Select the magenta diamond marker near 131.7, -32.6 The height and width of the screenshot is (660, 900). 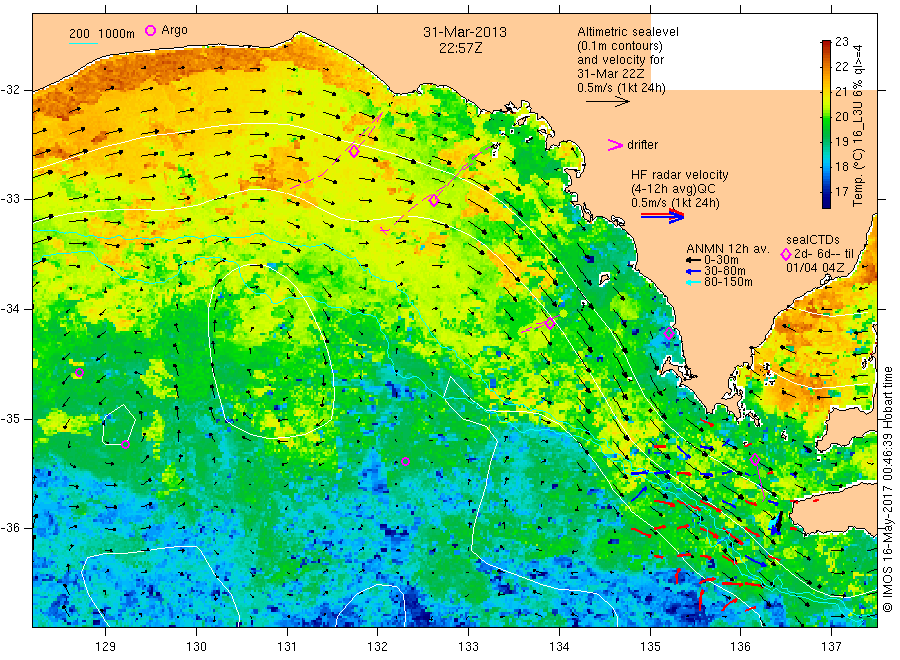[x=354, y=152]
